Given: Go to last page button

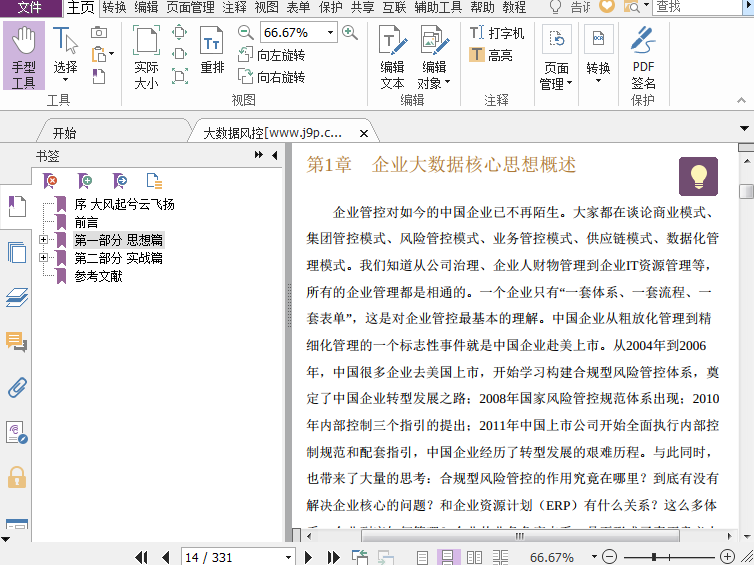Looking at the screenshot, I should point(333,557).
